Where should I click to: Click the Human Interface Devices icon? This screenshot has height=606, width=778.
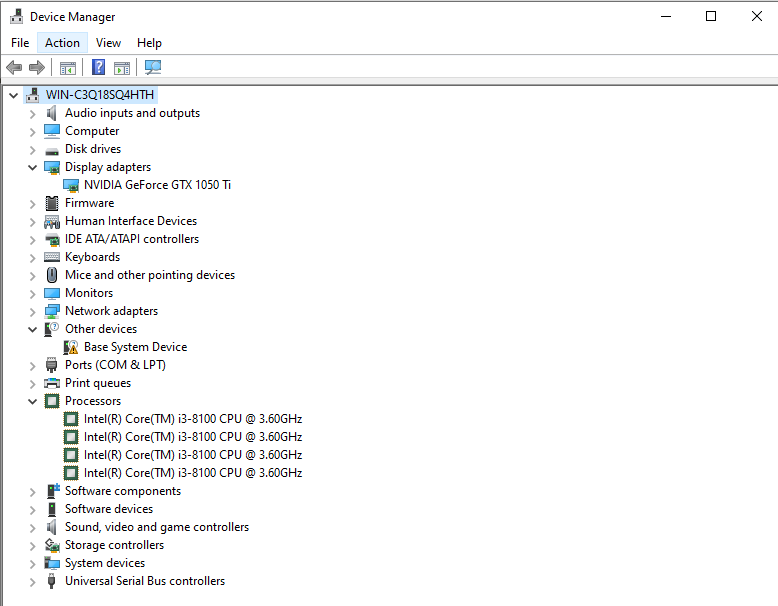pyautogui.click(x=52, y=221)
